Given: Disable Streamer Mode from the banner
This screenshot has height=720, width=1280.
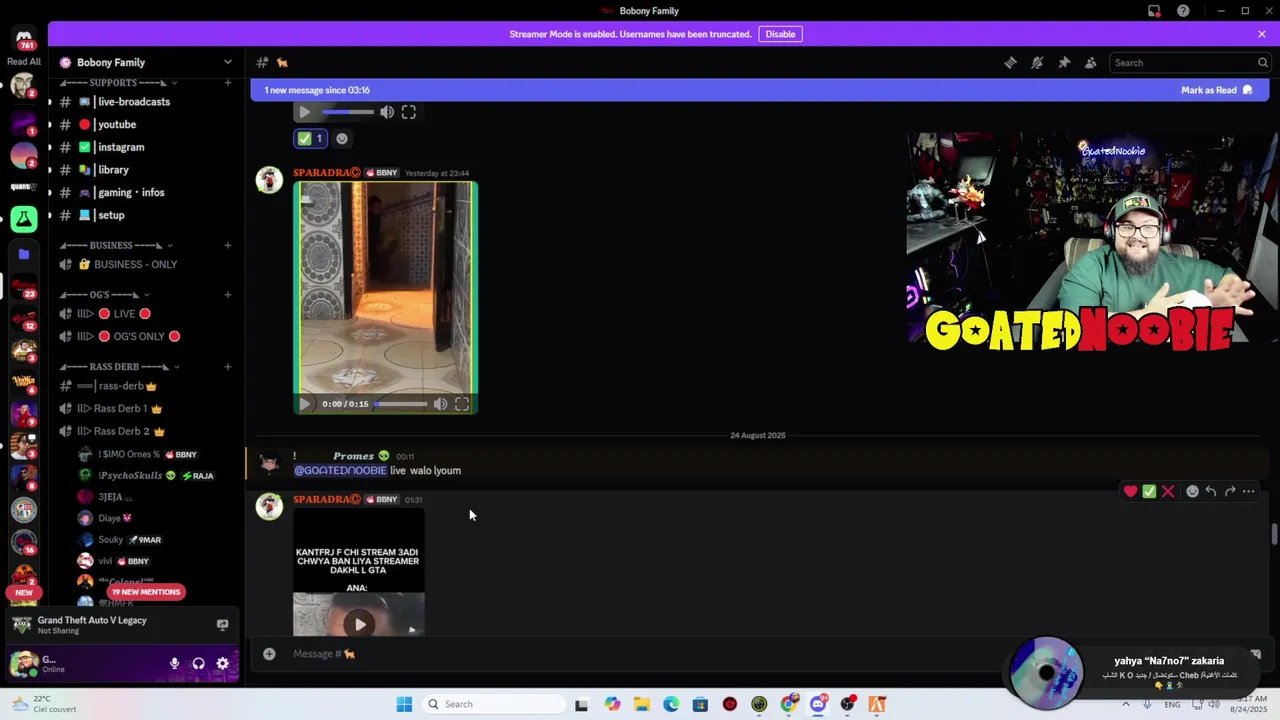Looking at the screenshot, I should coord(780,34).
